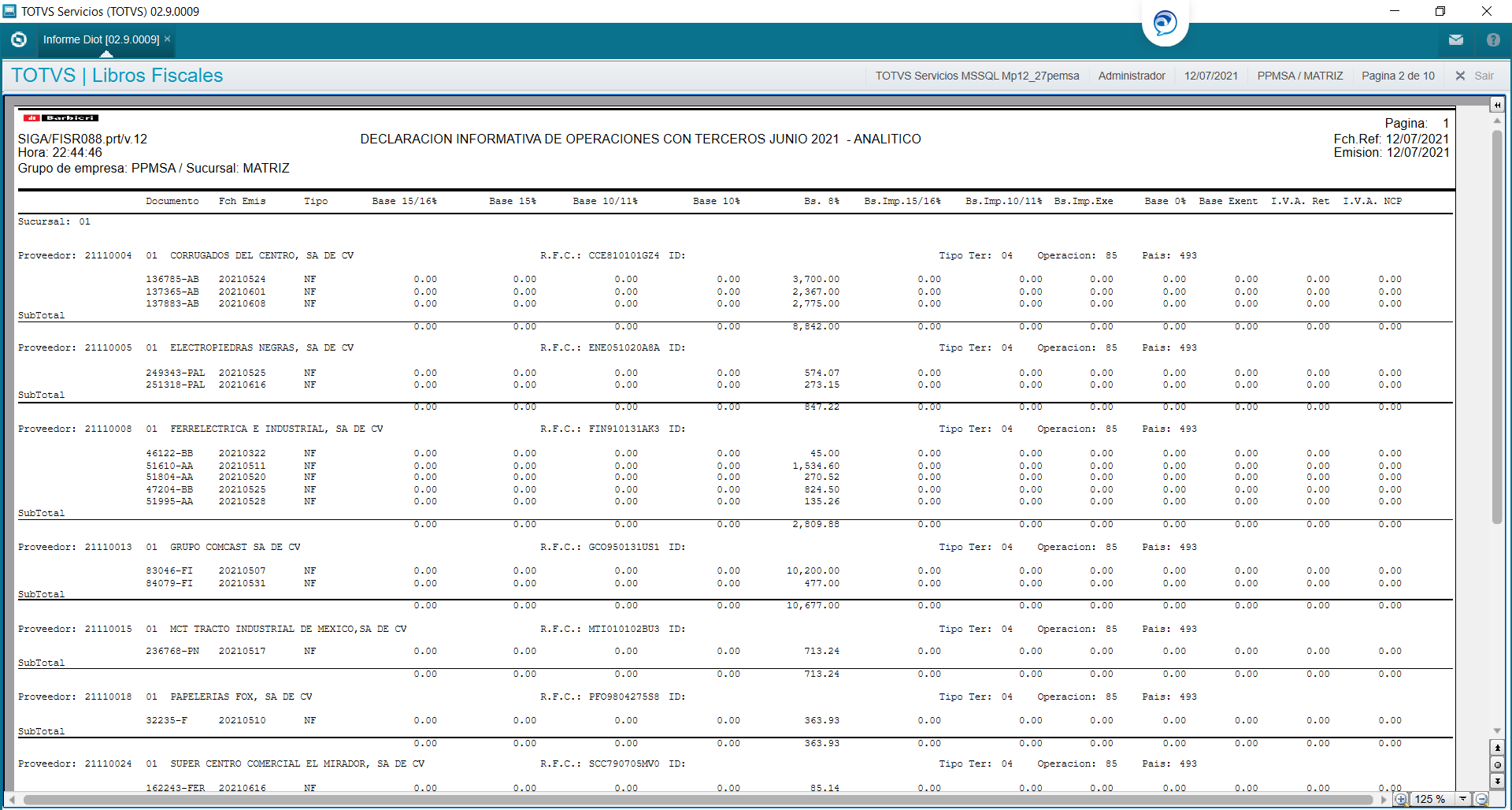This screenshot has height=810, width=1512.
Task: Jump to next page with double-down arrow
Action: [1497, 781]
